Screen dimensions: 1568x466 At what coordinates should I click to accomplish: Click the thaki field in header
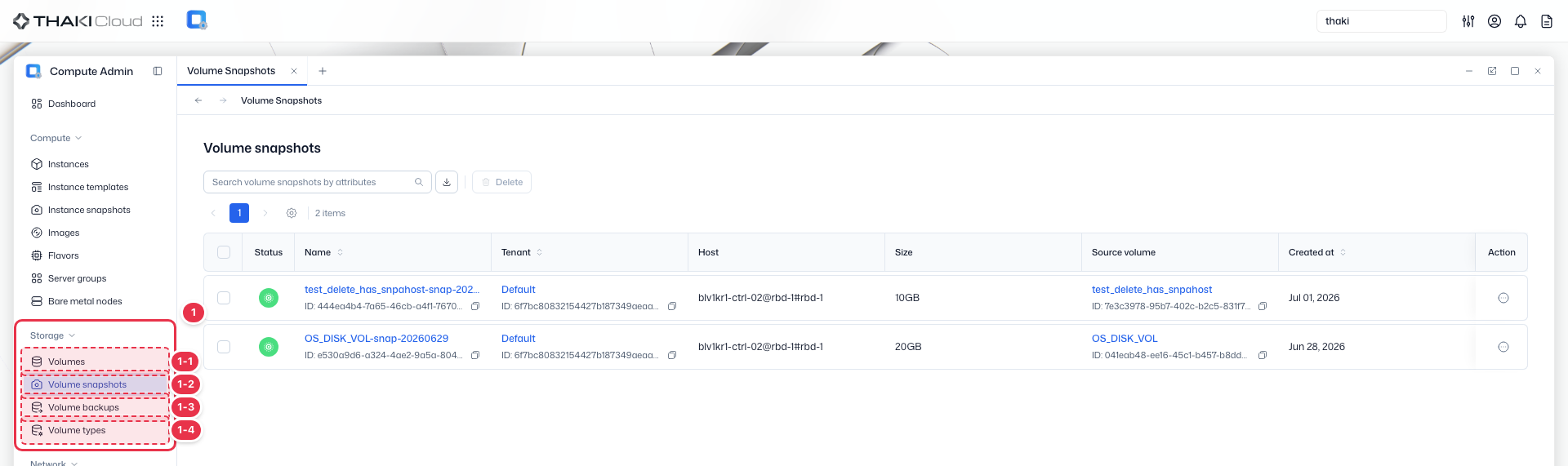1382,21
